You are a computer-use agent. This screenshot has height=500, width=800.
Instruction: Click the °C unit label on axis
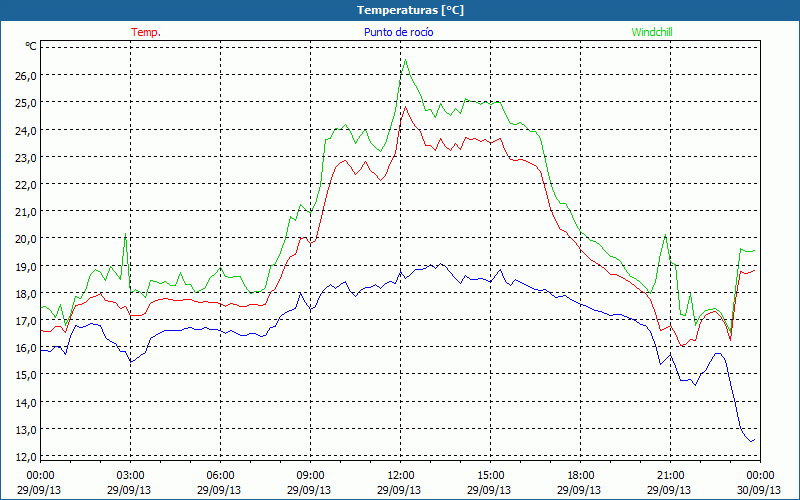(x=31, y=46)
